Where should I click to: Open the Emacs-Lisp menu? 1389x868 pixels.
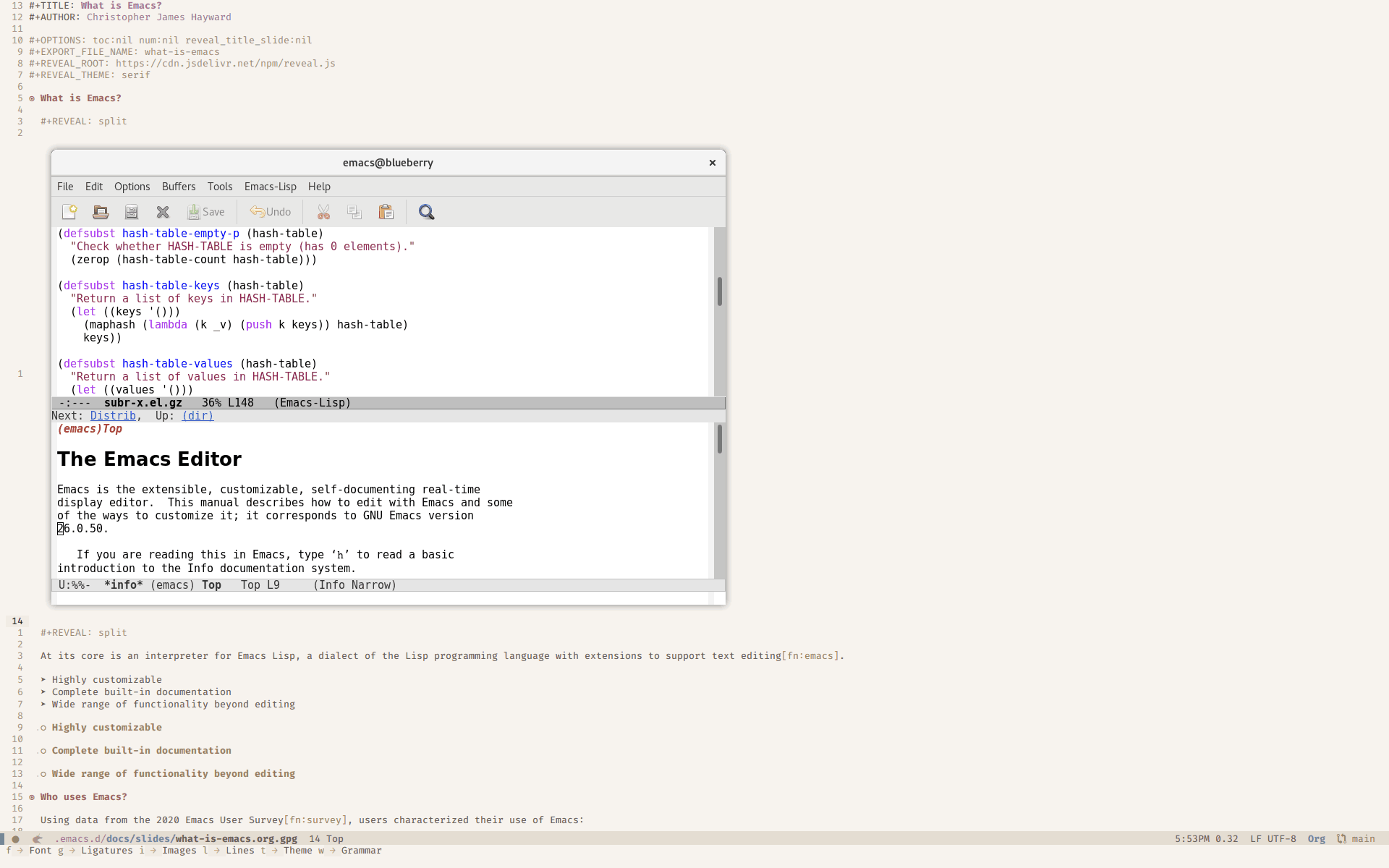coord(270,186)
